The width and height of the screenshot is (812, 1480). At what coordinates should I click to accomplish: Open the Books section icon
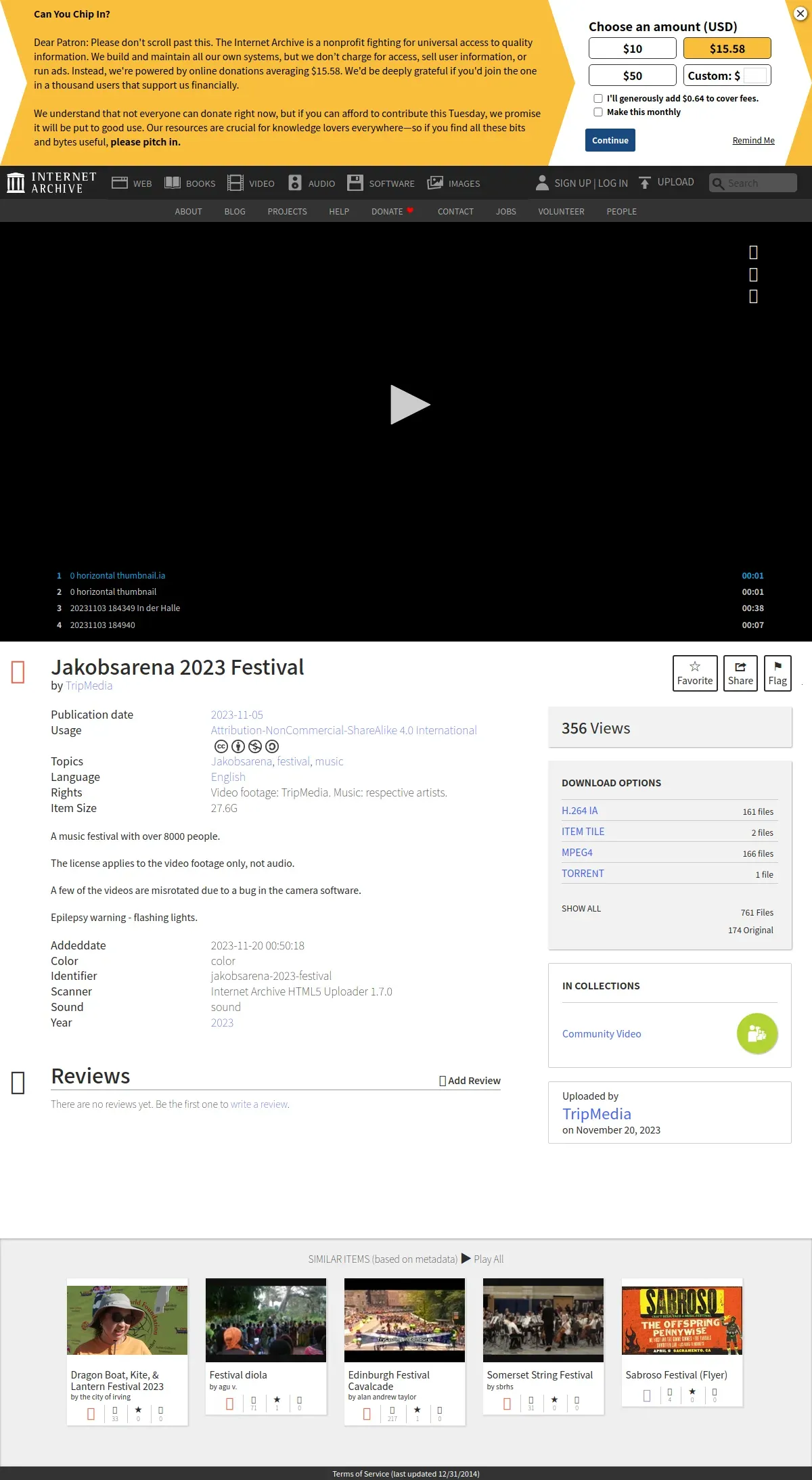point(173,183)
